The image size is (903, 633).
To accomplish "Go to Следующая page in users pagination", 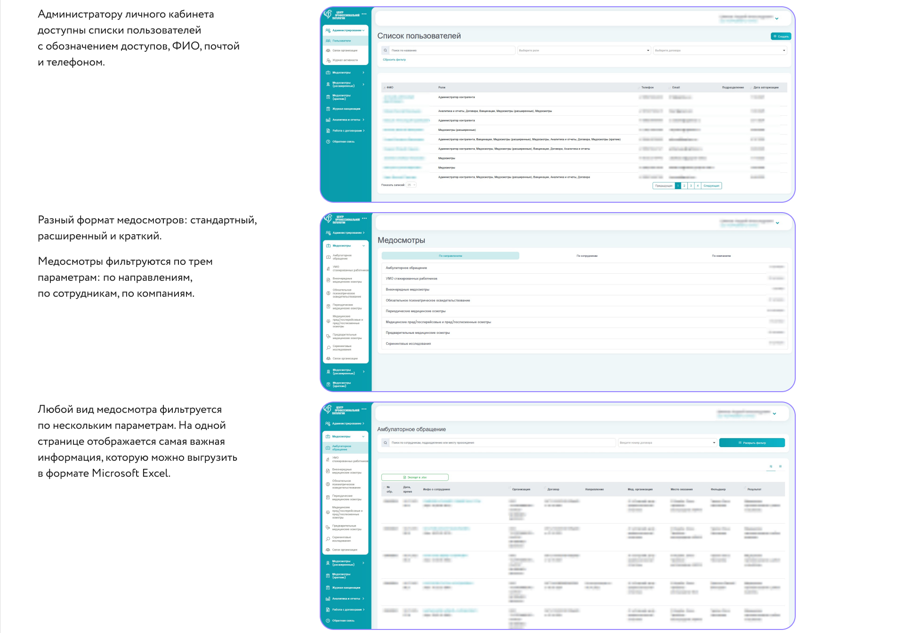I will [711, 185].
